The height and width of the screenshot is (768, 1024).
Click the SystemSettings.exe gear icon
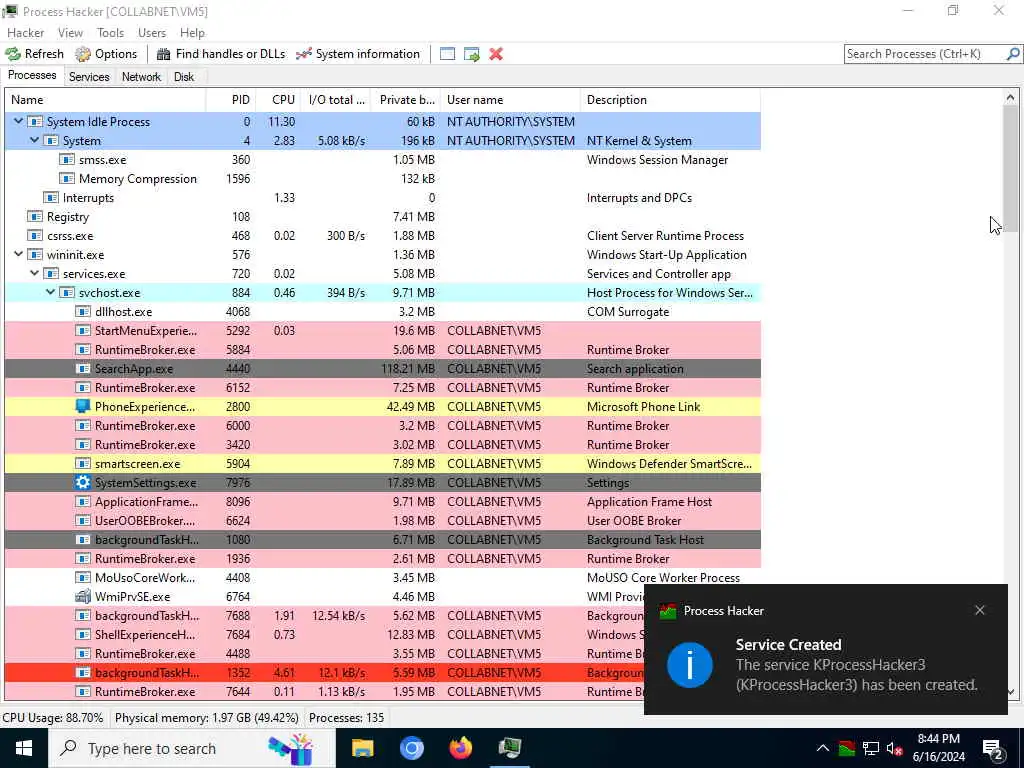coord(82,483)
